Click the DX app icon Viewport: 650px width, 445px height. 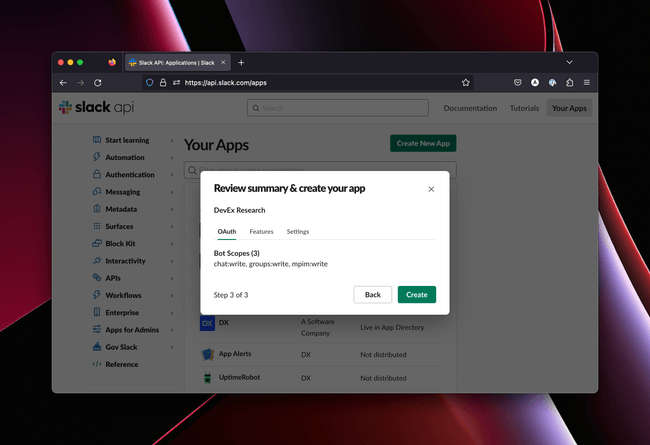coord(207,323)
